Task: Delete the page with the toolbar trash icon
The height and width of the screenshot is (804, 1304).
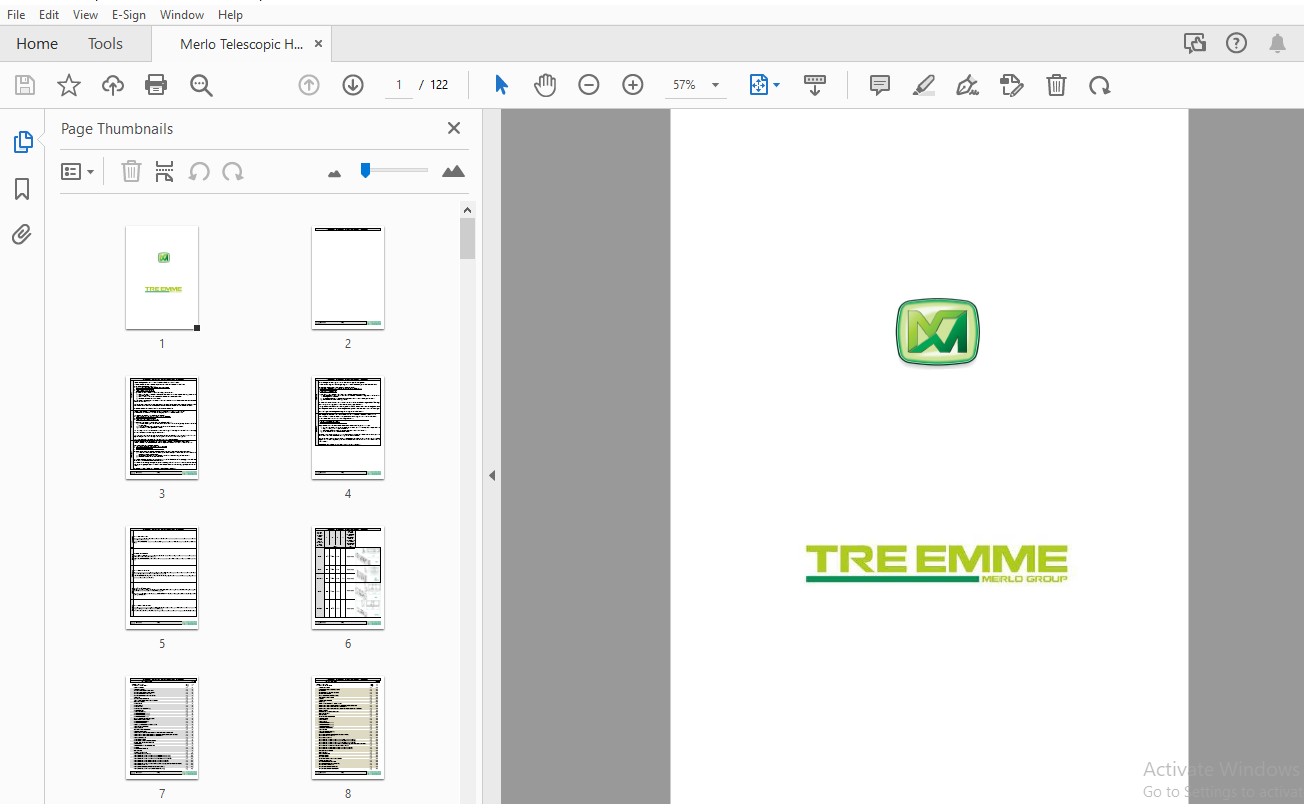Action: pyautogui.click(x=1056, y=85)
